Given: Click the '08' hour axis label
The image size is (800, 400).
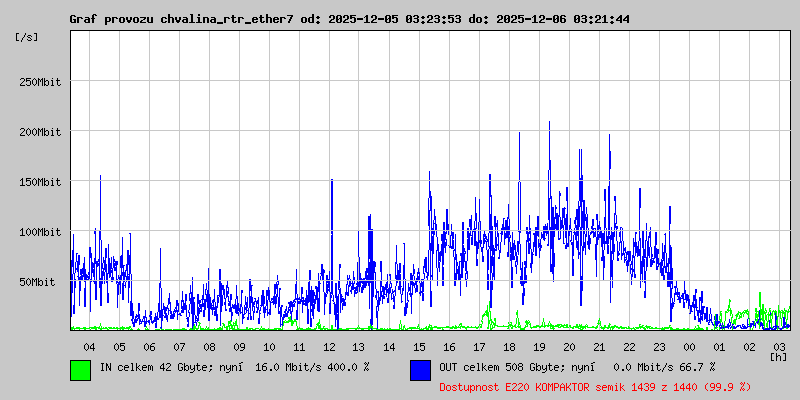Looking at the screenshot, I should point(209,347).
